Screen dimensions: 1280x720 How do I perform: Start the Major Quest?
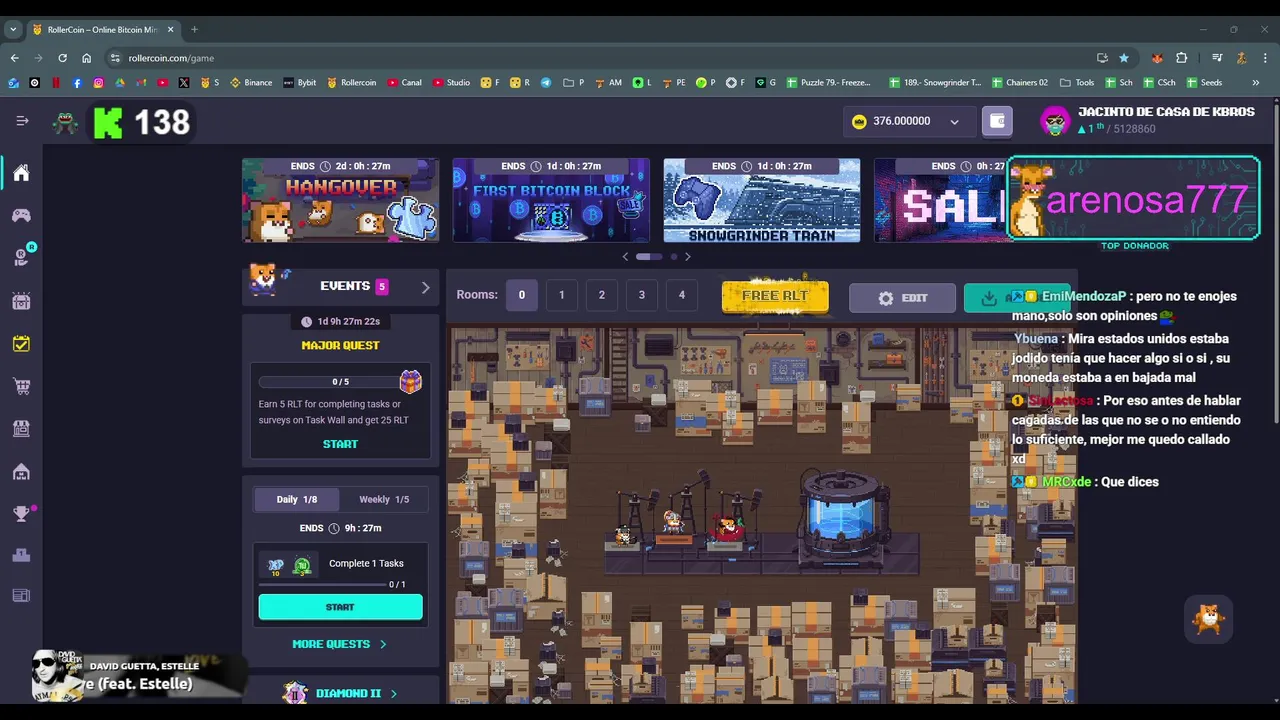[340, 444]
